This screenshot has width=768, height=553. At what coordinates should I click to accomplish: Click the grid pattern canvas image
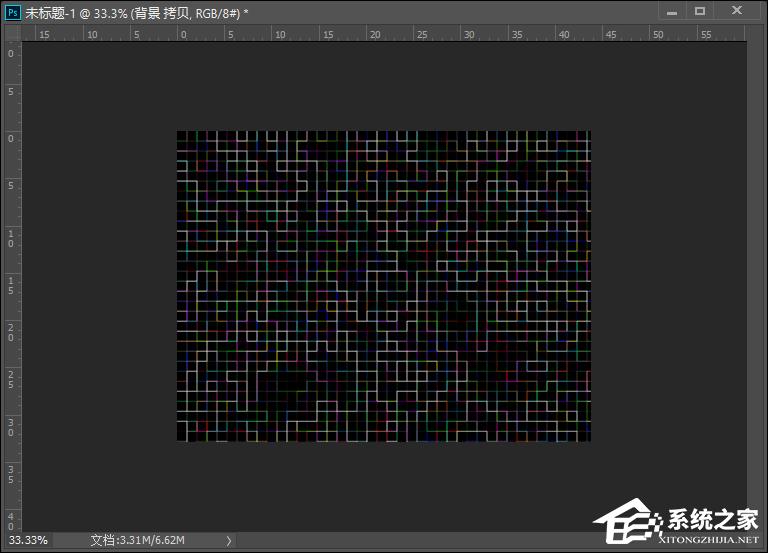[384, 286]
